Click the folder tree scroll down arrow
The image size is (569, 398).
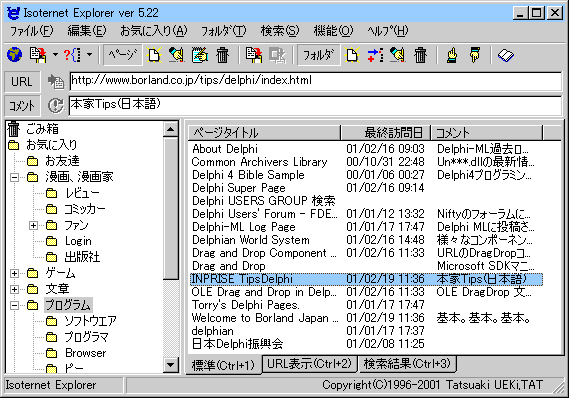(x=171, y=365)
